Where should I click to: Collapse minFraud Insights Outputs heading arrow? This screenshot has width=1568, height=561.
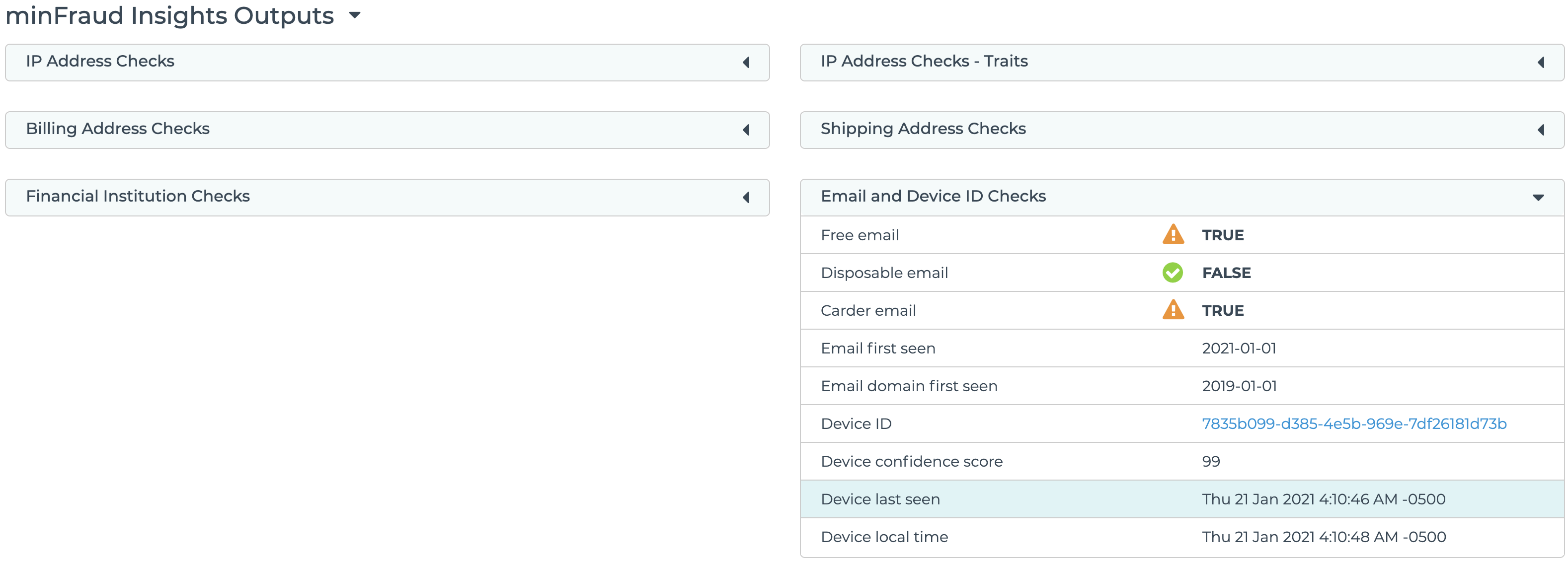pyautogui.click(x=355, y=15)
